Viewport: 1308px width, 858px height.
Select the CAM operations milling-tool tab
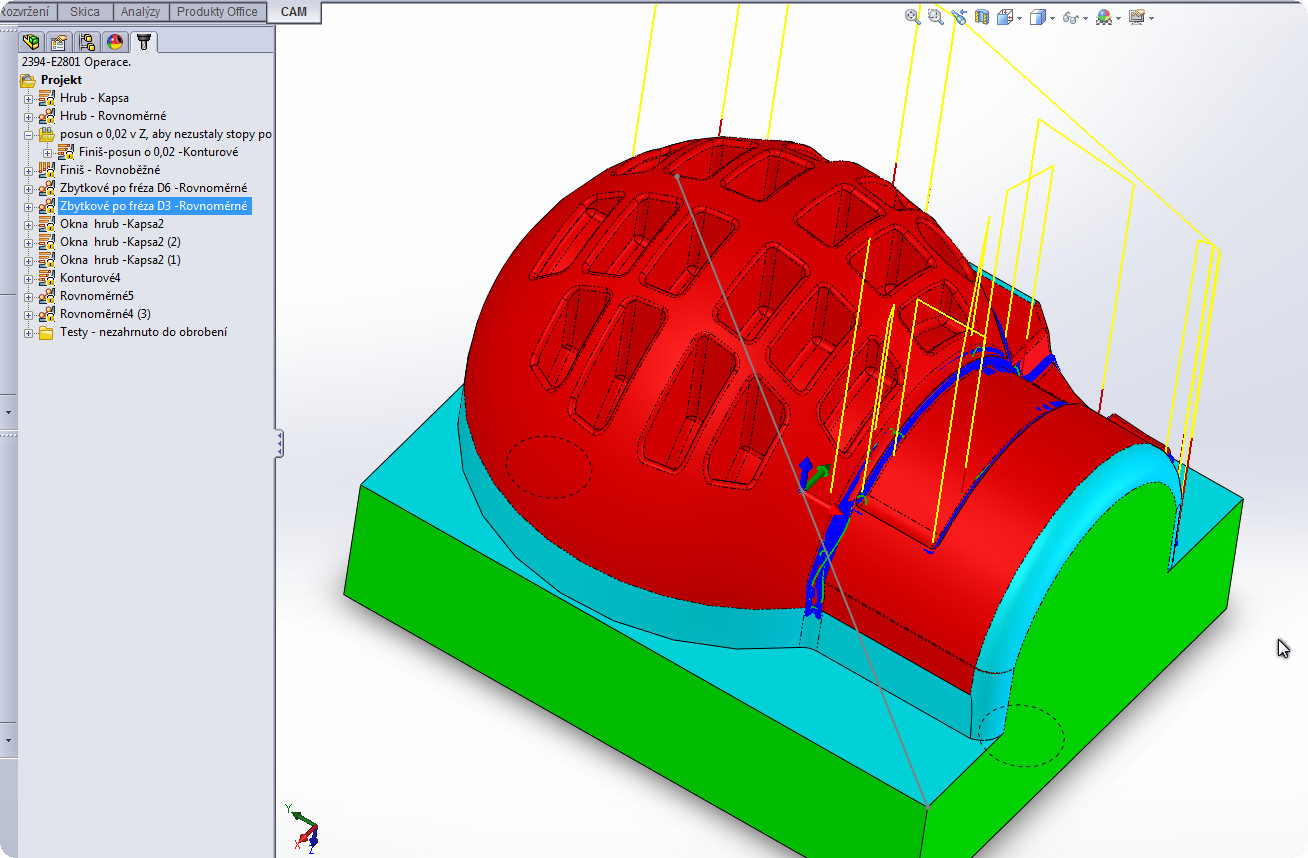coord(144,42)
